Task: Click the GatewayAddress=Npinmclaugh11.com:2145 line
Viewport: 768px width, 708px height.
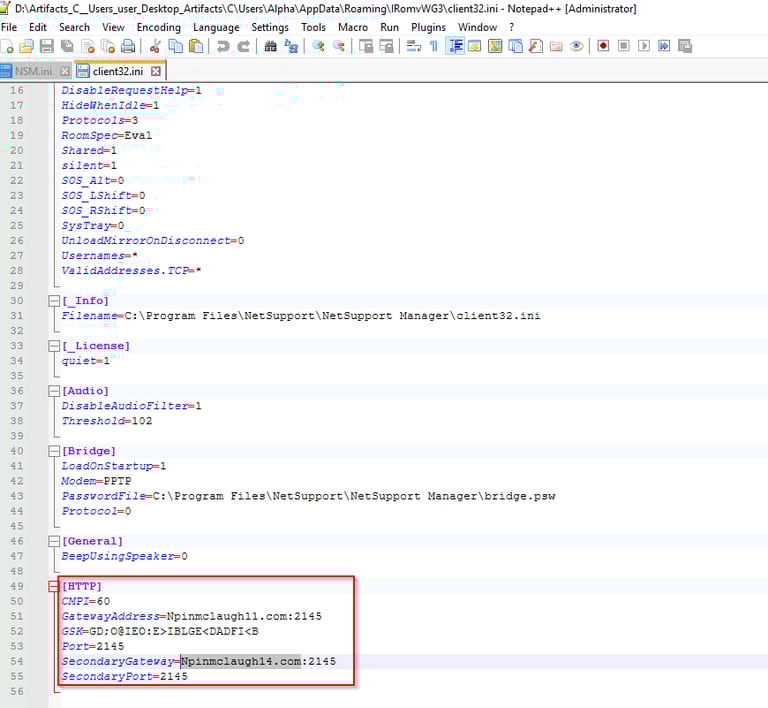Action: click(192, 616)
